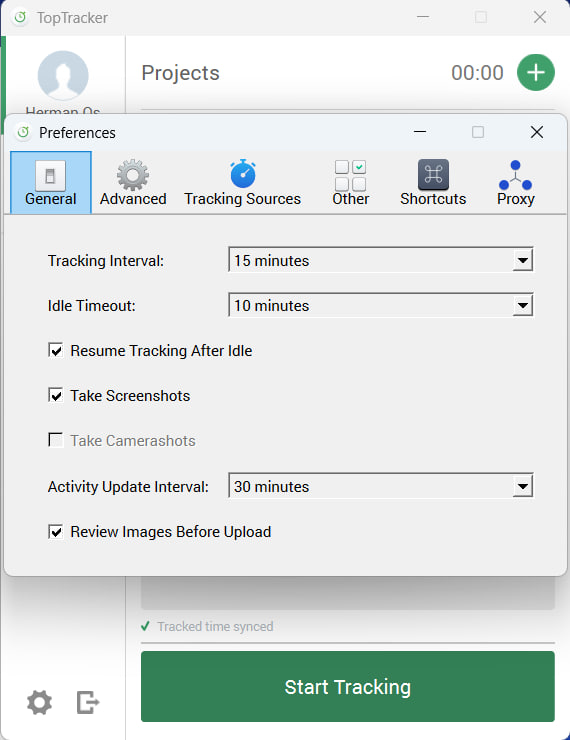
Task: Select the General preferences tab
Action: (x=50, y=183)
